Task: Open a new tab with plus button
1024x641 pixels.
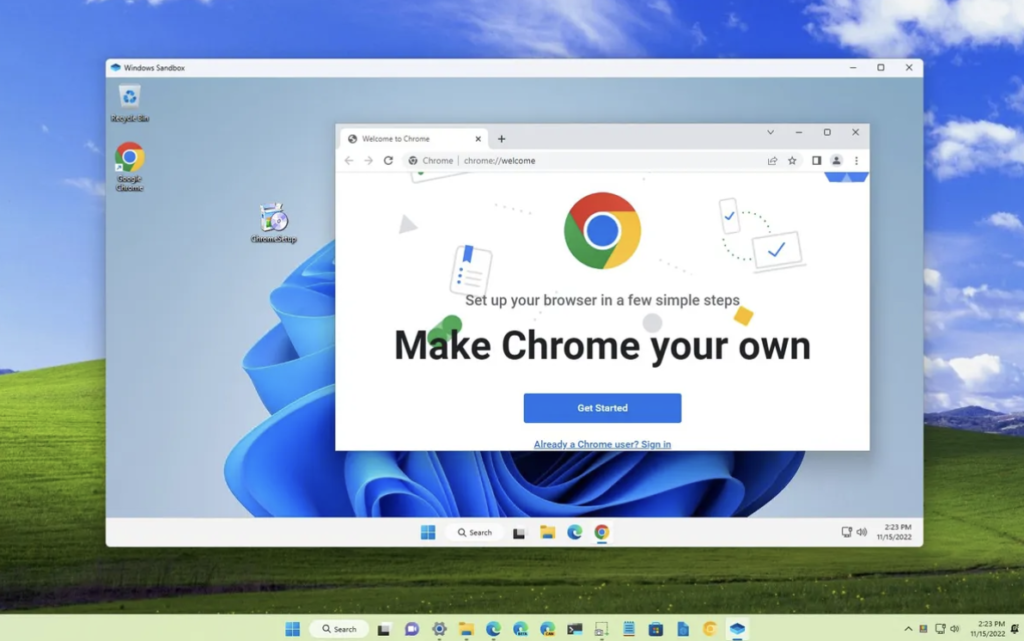Action: 502,139
